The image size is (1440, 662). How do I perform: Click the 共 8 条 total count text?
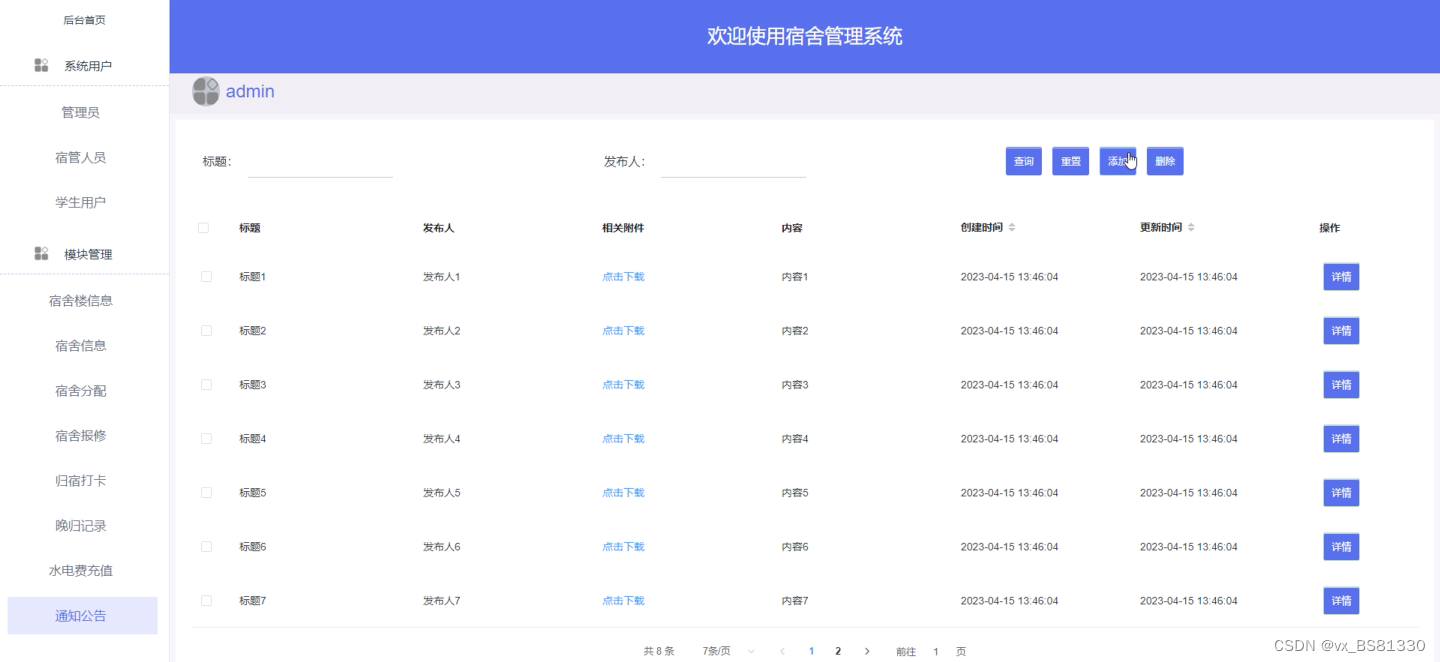[x=659, y=651]
